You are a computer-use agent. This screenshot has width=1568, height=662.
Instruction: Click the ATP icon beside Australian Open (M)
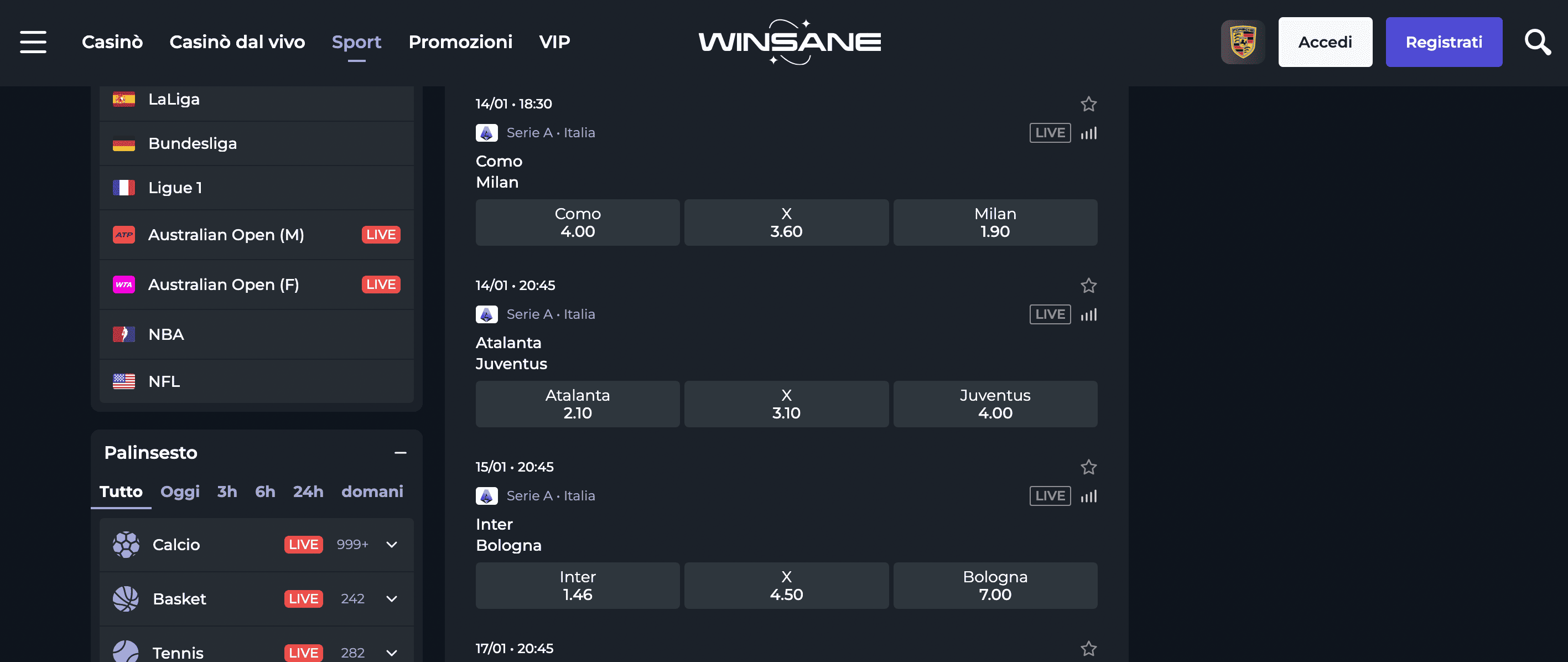(124, 235)
